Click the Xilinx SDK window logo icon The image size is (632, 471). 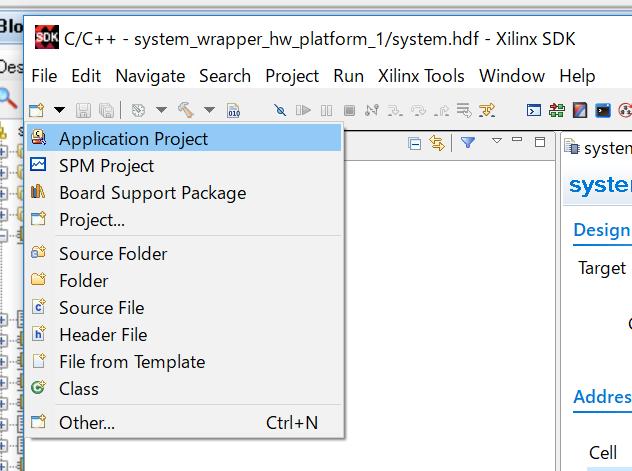47,37
